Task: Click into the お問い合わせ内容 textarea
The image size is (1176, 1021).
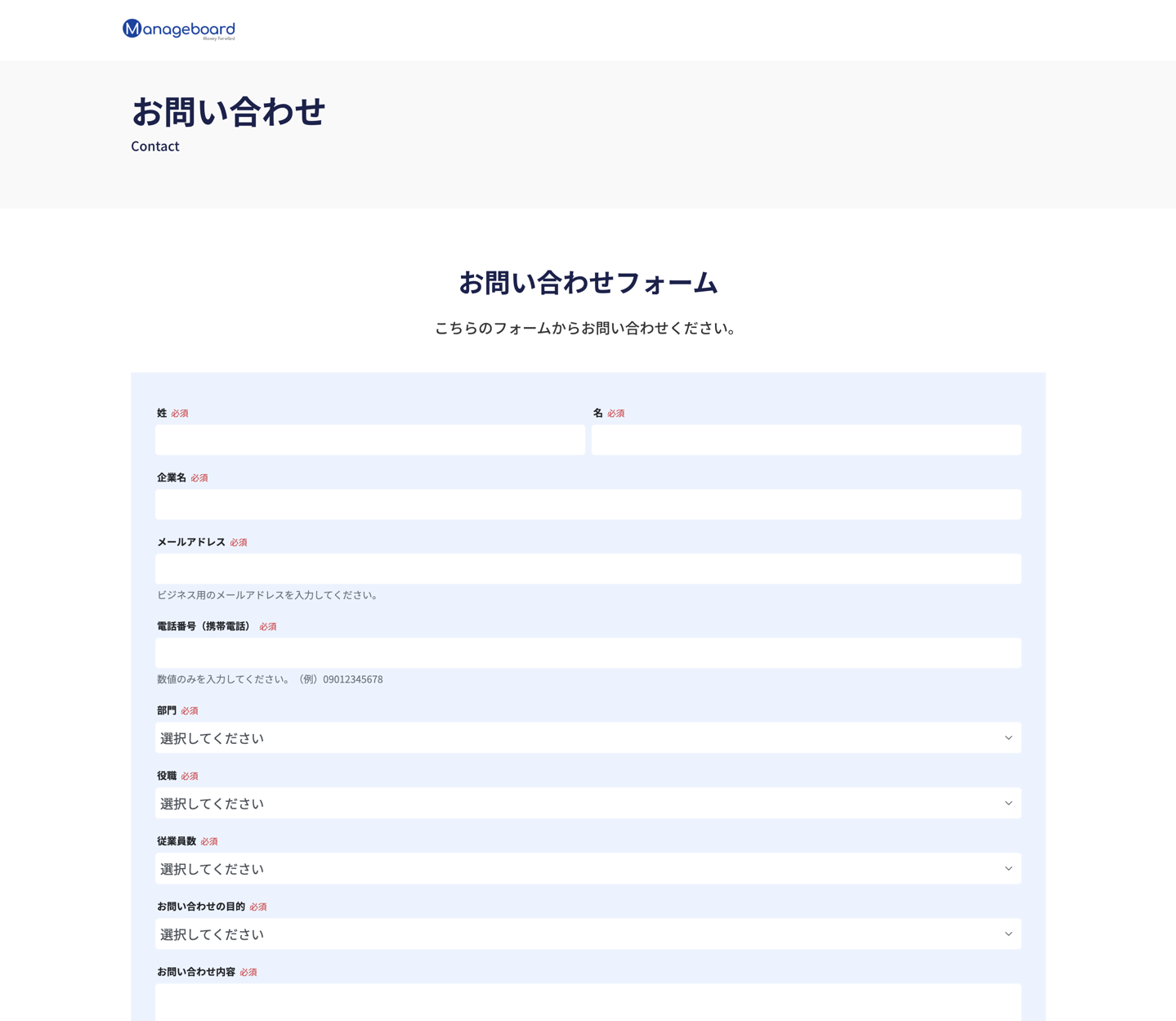Action: [x=588, y=1004]
